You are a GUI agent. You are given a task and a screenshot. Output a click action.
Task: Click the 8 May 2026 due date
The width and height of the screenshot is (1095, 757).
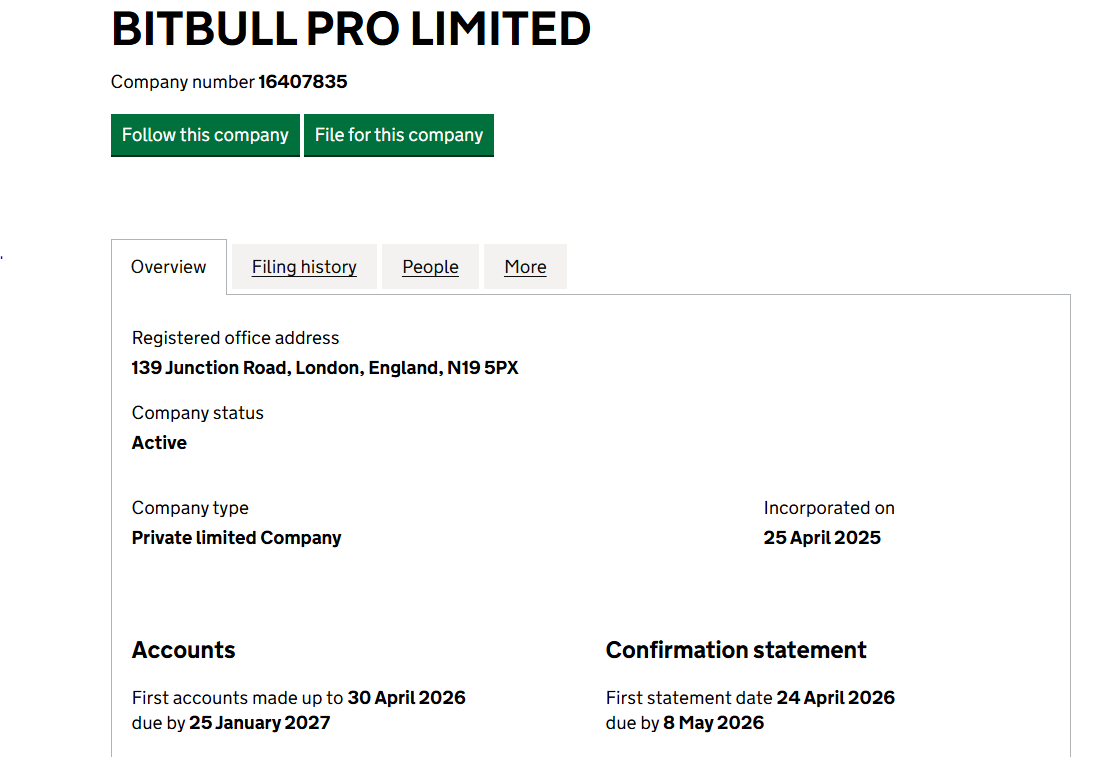(x=713, y=723)
